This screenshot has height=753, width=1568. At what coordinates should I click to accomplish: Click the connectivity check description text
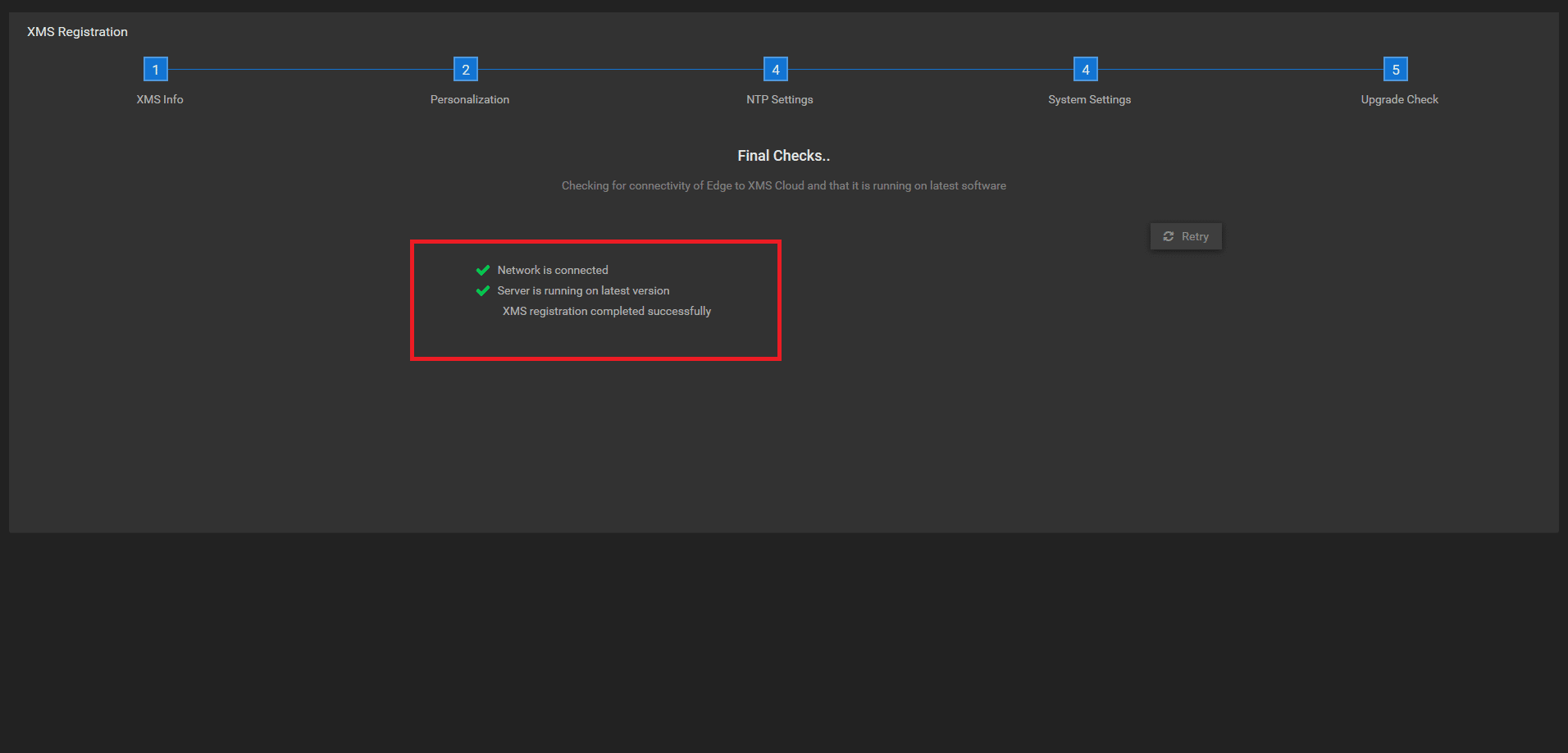point(784,185)
